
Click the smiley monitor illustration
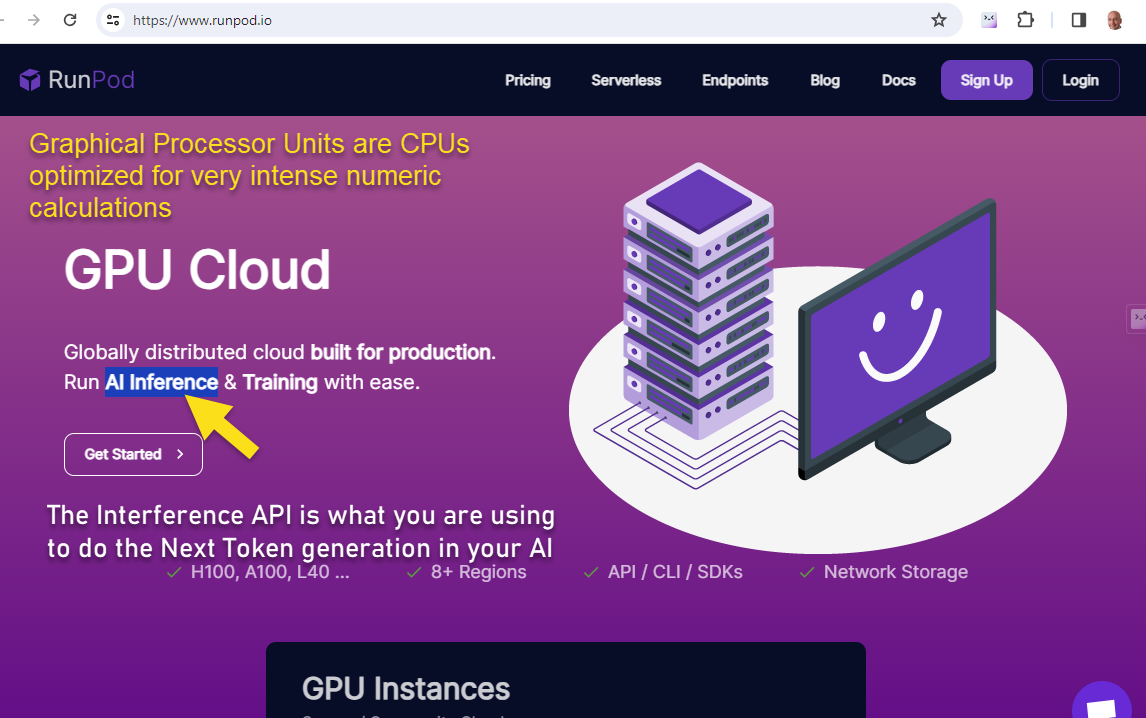tap(899, 340)
